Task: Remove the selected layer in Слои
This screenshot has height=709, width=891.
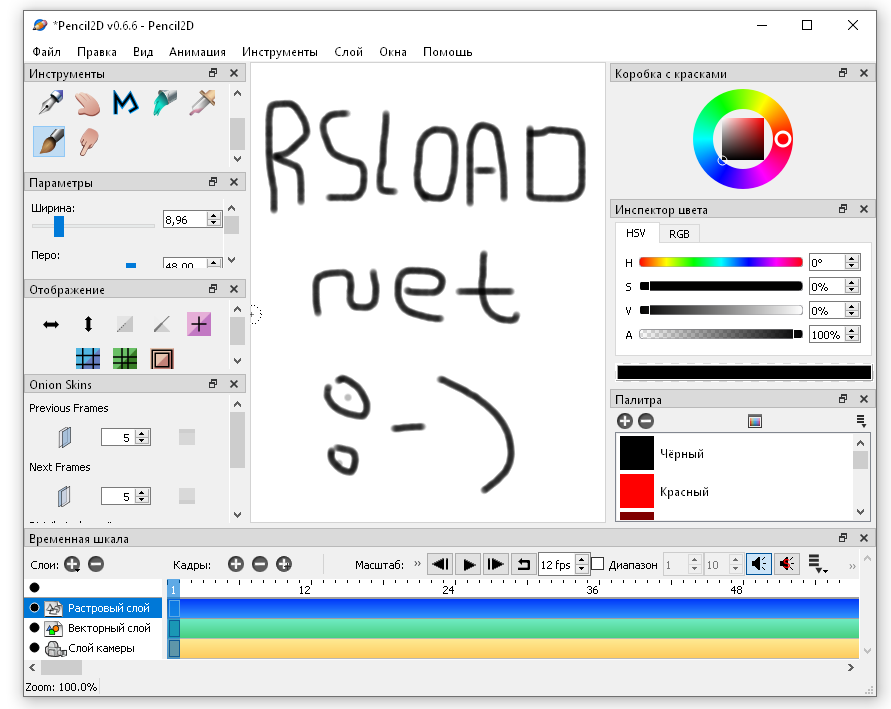Action: 96,564
